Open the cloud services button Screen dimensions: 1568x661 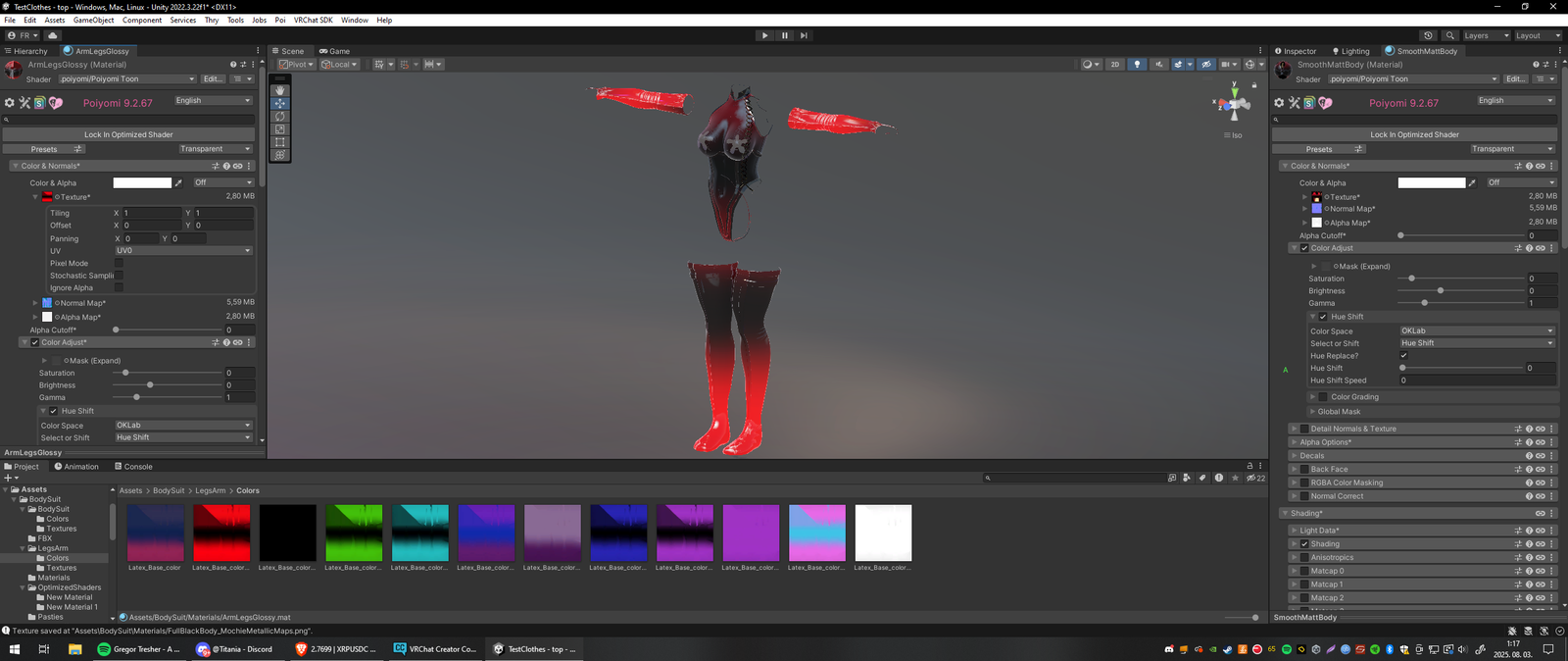53,35
